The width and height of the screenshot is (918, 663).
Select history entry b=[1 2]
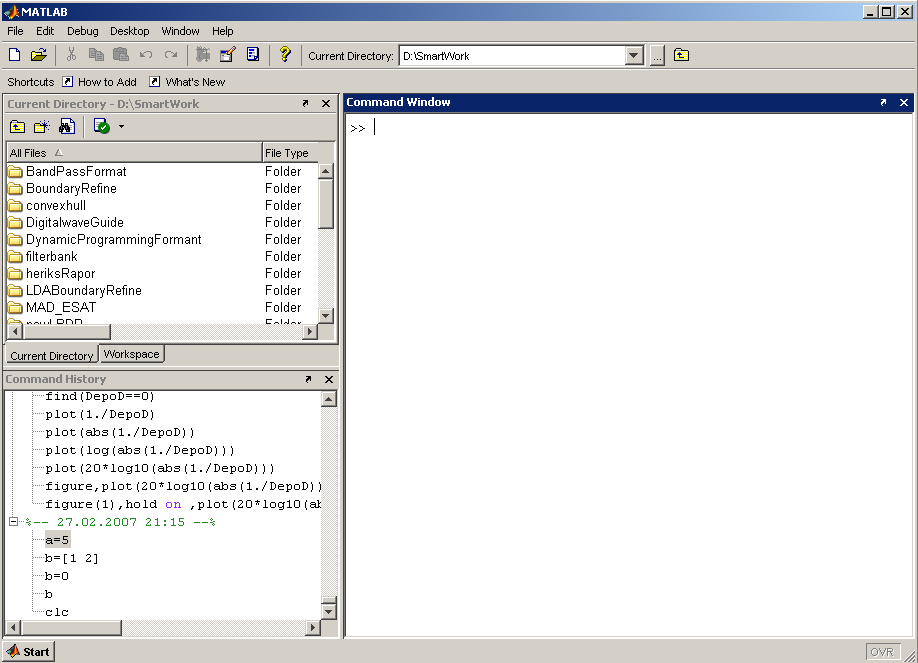click(x=71, y=558)
